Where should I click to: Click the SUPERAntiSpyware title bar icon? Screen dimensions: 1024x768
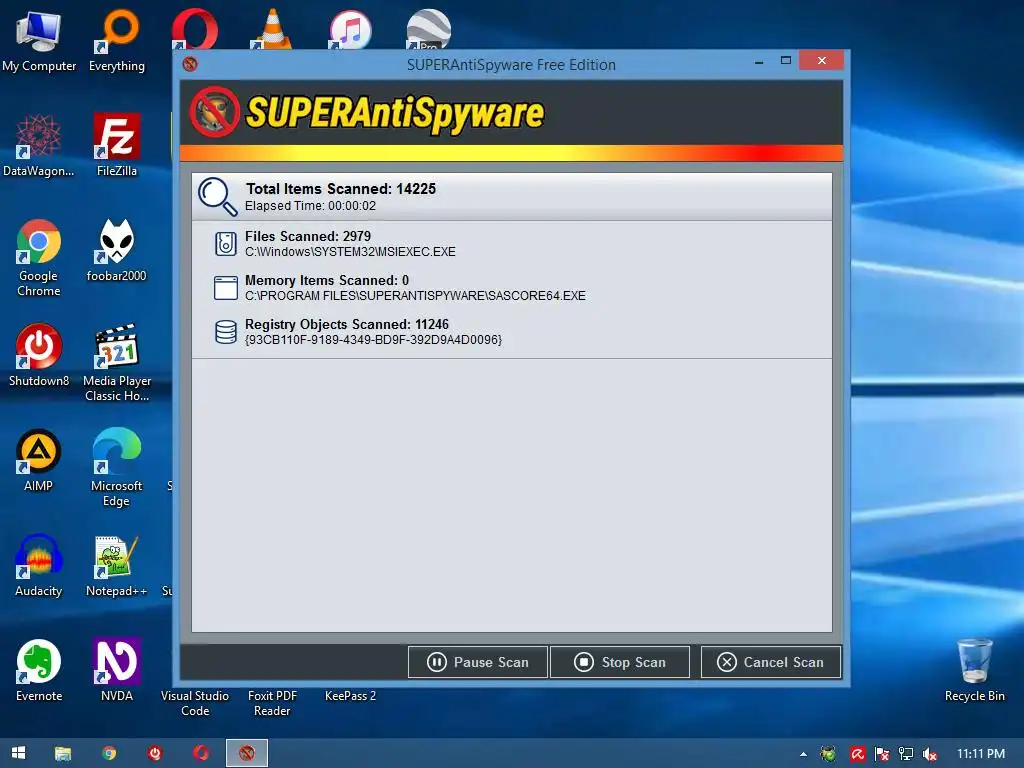190,64
